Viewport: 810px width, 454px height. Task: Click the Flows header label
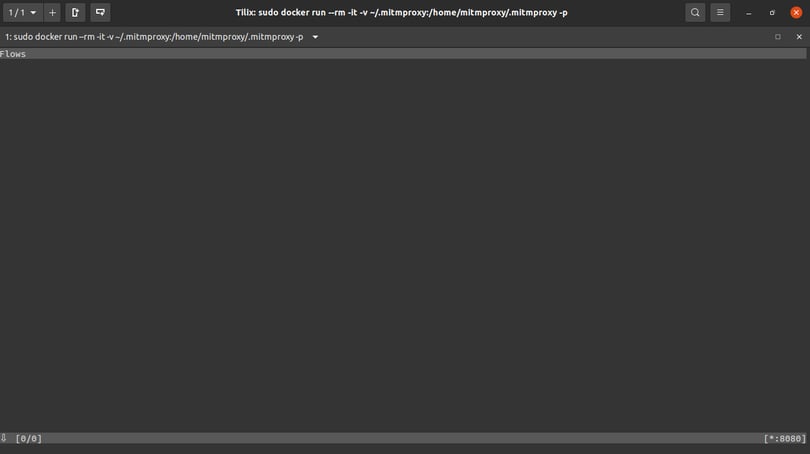tap(13, 54)
